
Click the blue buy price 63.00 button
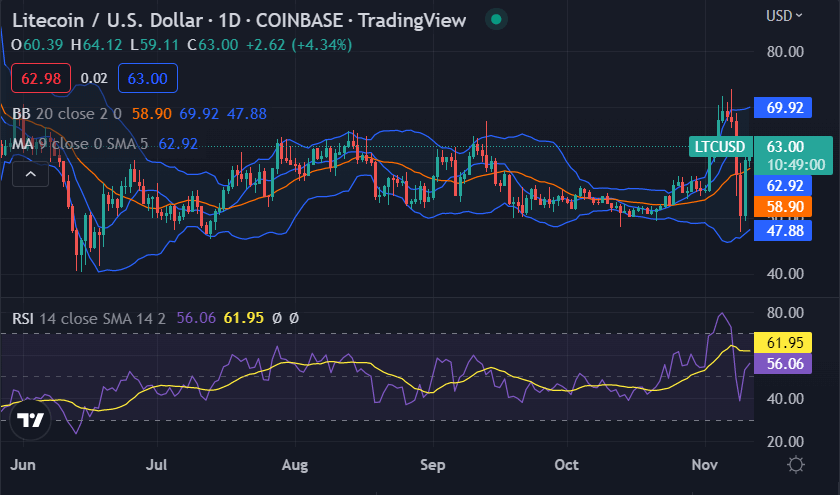pos(147,78)
